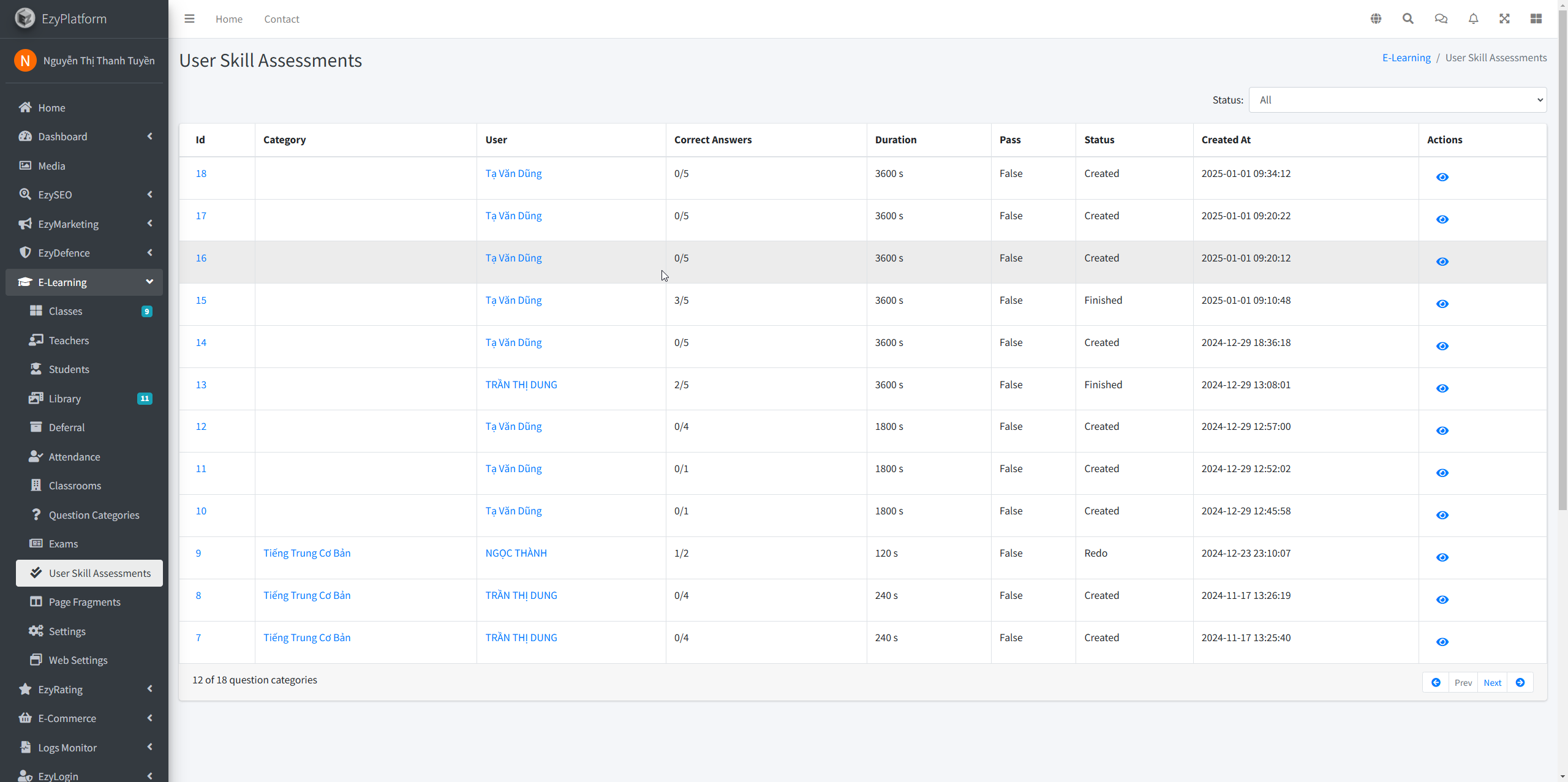Click the hamburger sidebar toggle icon

[x=189, y=19]
